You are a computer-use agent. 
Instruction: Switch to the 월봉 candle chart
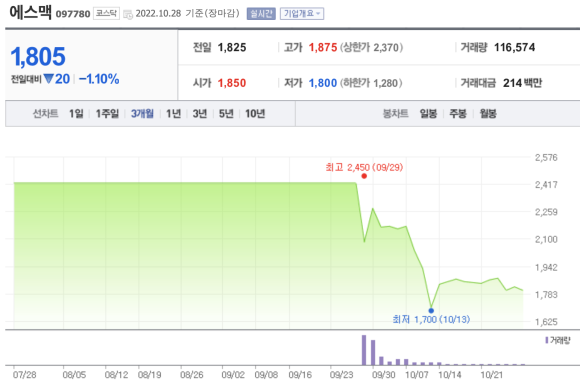[x=488, y=114]
